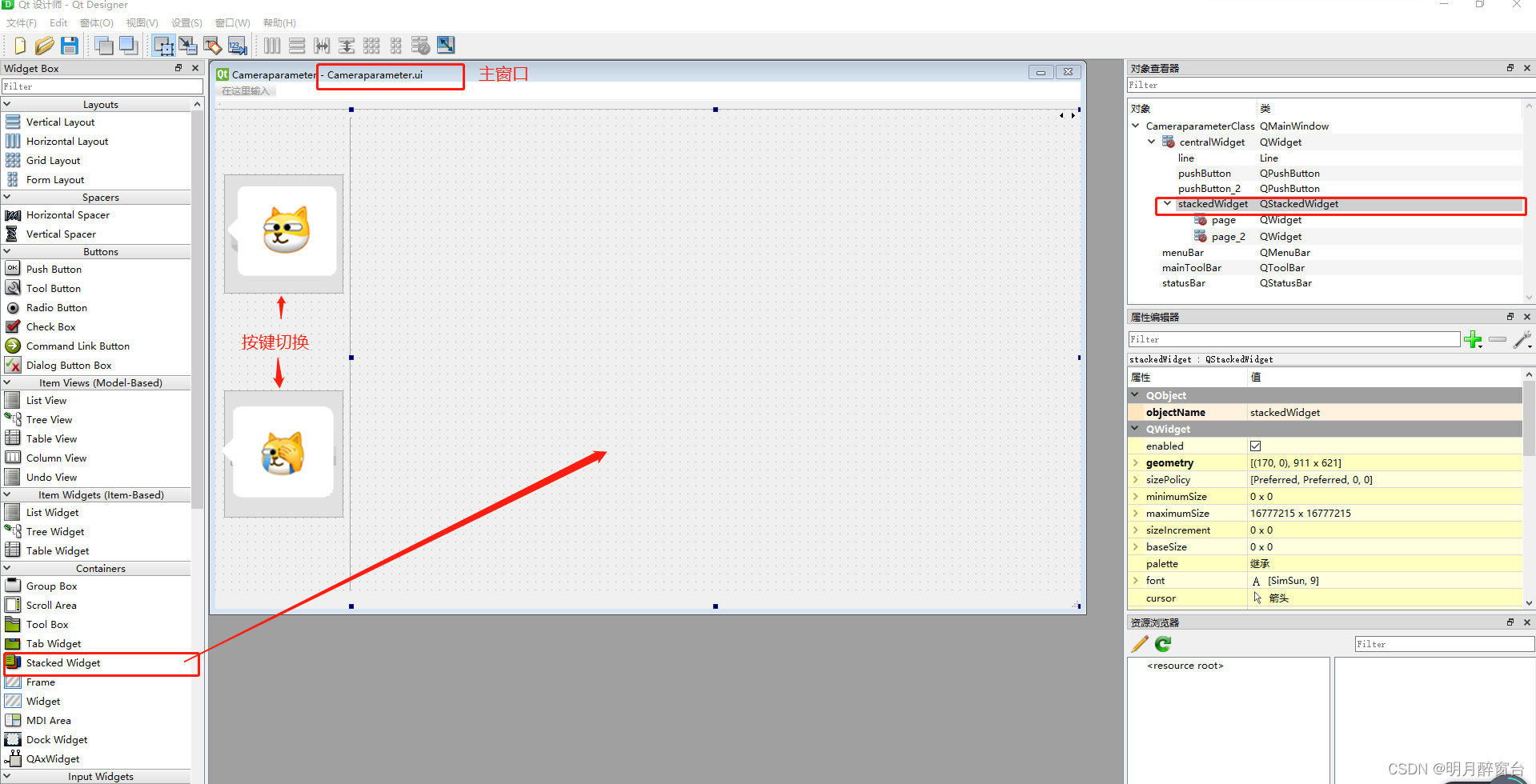Collapse the Buttons category in Widget Box
This screenshot has width=1536, height=784.
tap(7, 251)
